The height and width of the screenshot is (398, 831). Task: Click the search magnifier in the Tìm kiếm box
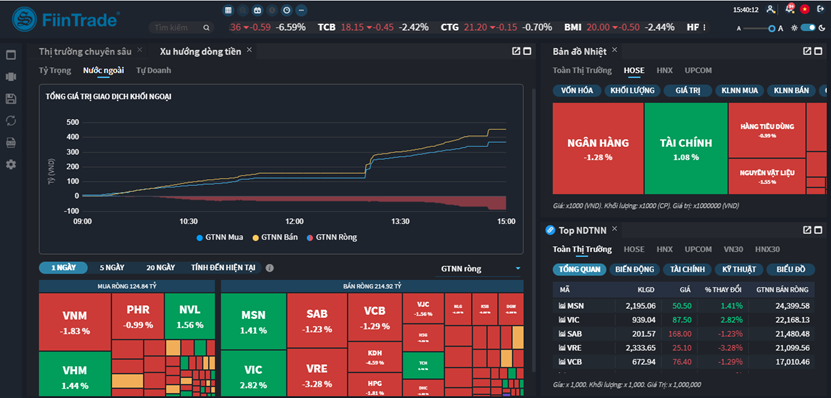click(x=206, y=28)
